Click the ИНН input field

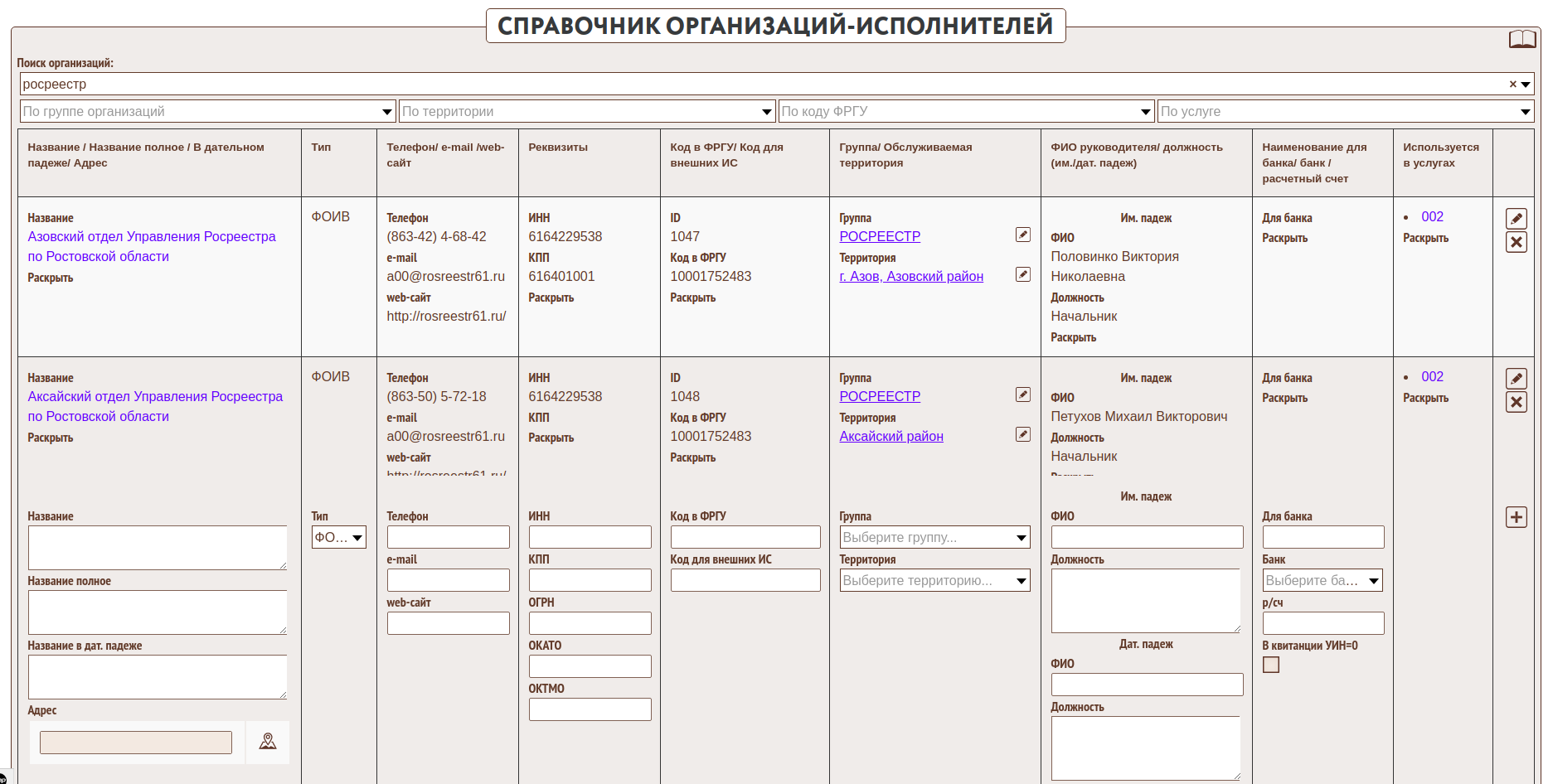[x=590, y=537]
